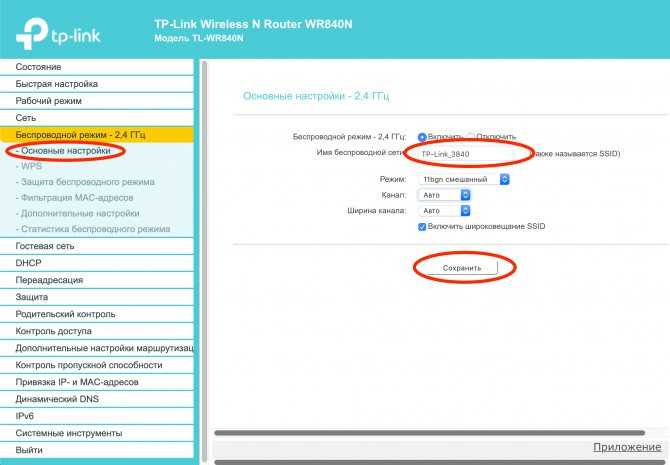Click the Основные настройки - 2,4 ГГц heading
Image resolution: width=670 pixels, height=465 pixels.
(x=316, y=96)
